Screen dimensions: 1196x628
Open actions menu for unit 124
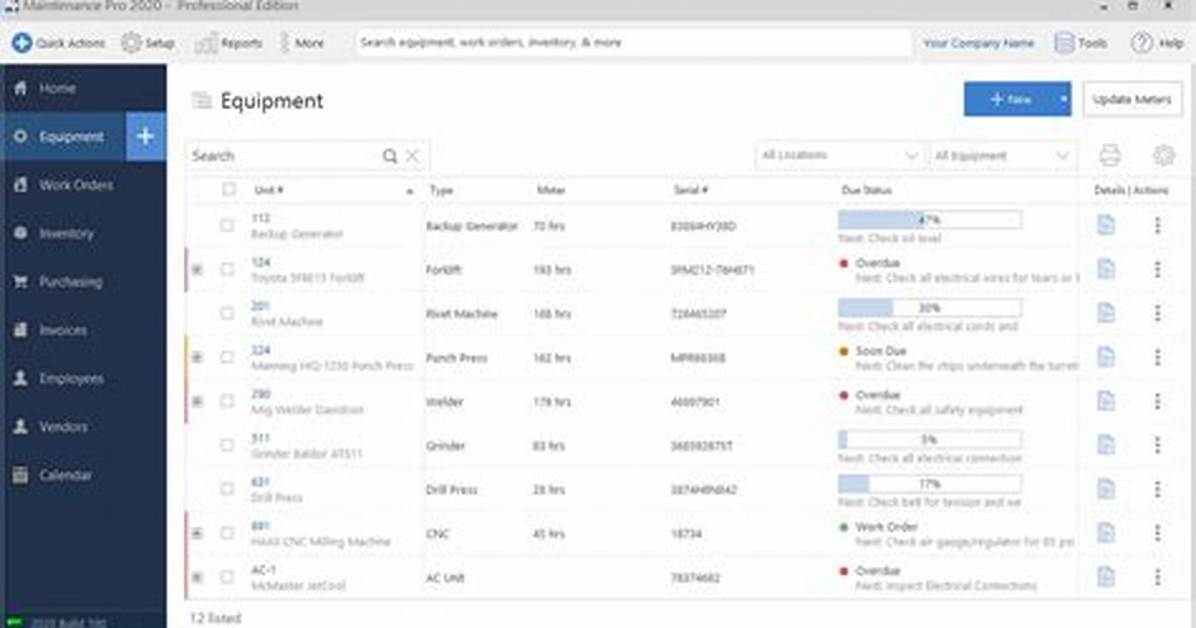(x=1158, y=269)
